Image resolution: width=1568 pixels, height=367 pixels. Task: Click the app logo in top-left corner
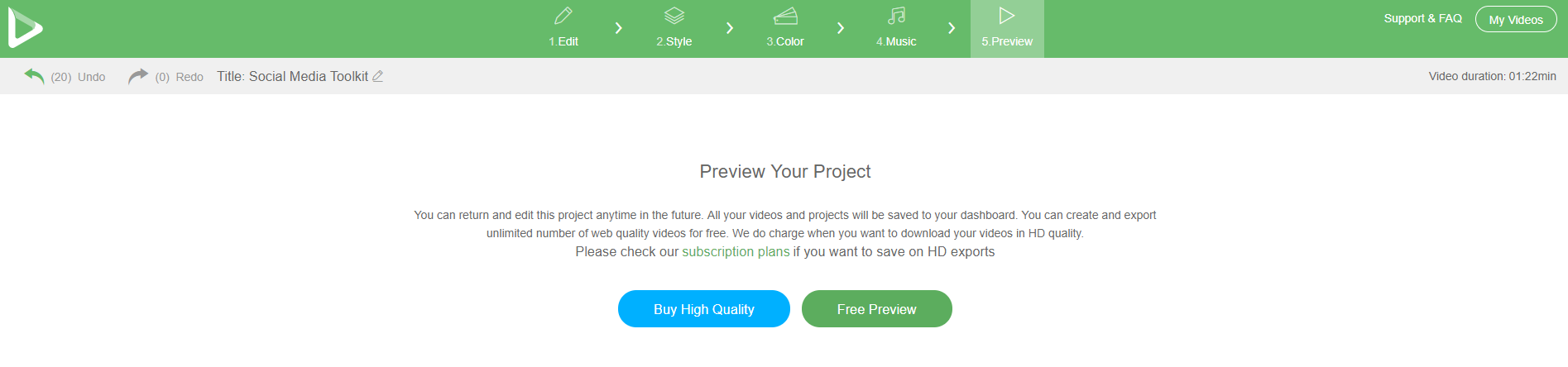(x=25, y=28)
